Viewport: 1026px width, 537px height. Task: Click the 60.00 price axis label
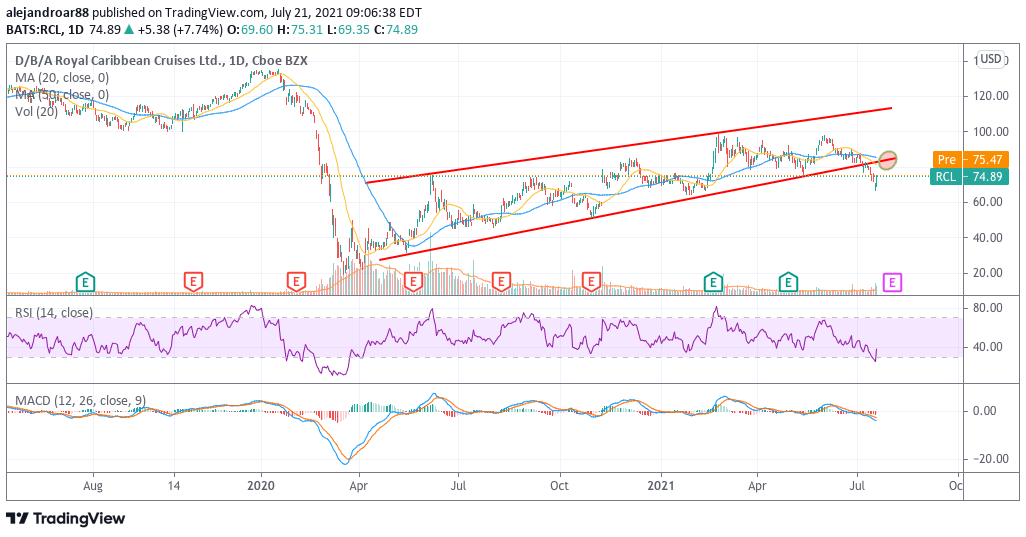pyautogui.click(x=987, y=202)
